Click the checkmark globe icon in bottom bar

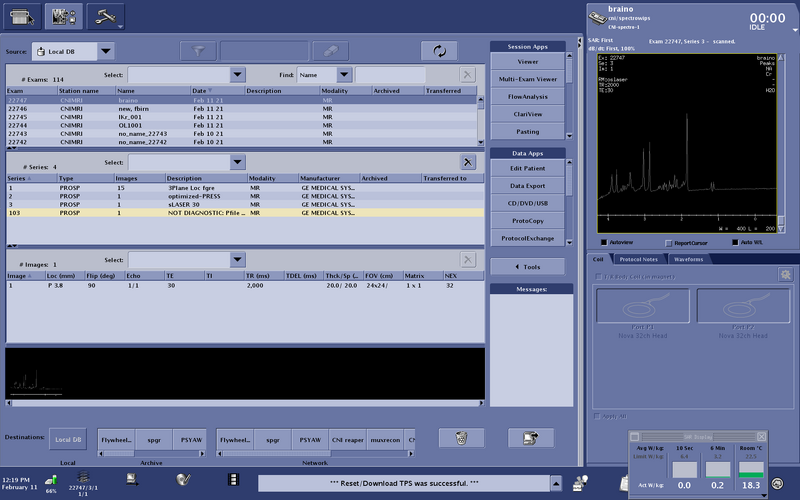pyautogui.click(x=183, y=479)
